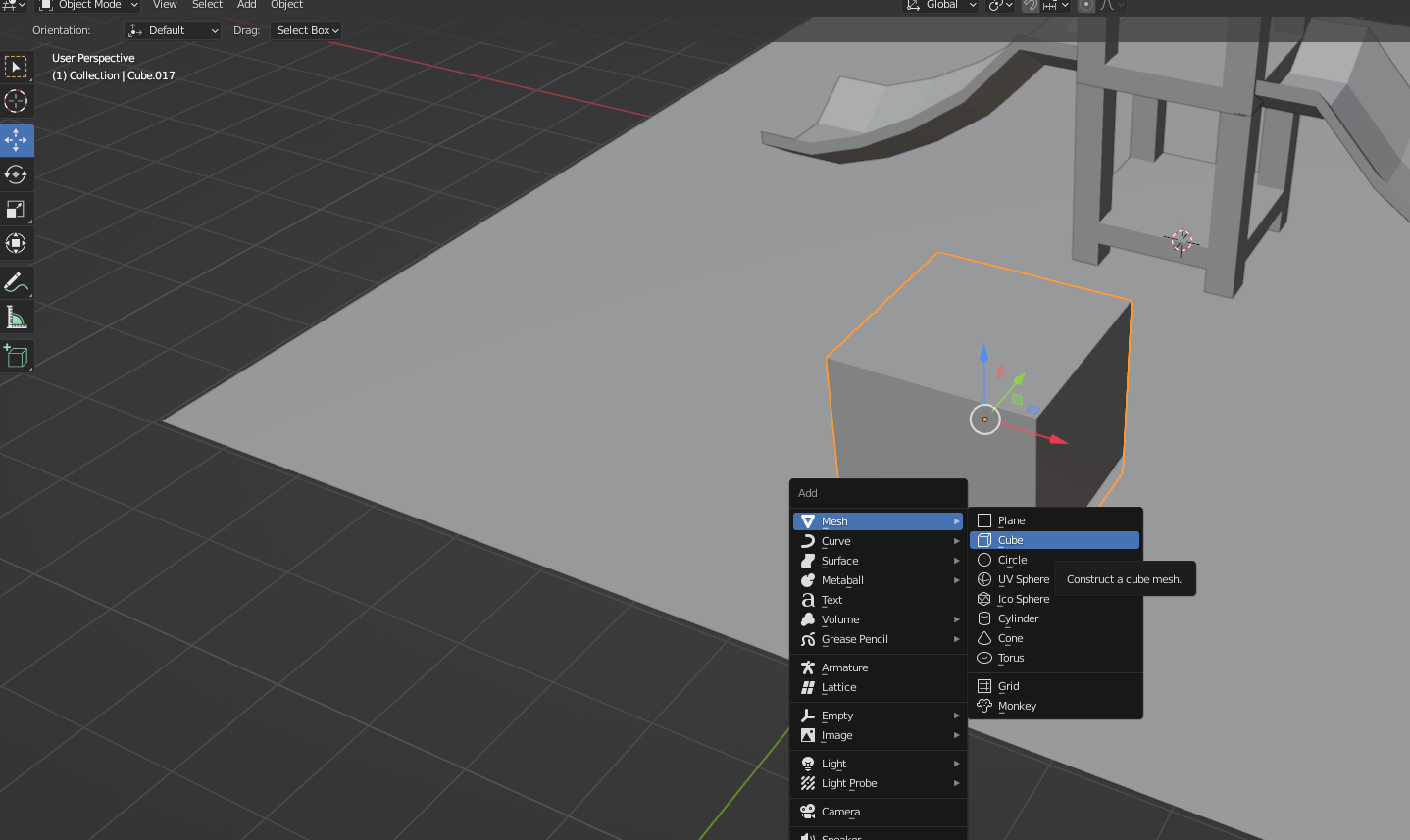The image size is (1410, 840).
Task: Open the Global transform orientation dropdown
Action: [941, 5]
